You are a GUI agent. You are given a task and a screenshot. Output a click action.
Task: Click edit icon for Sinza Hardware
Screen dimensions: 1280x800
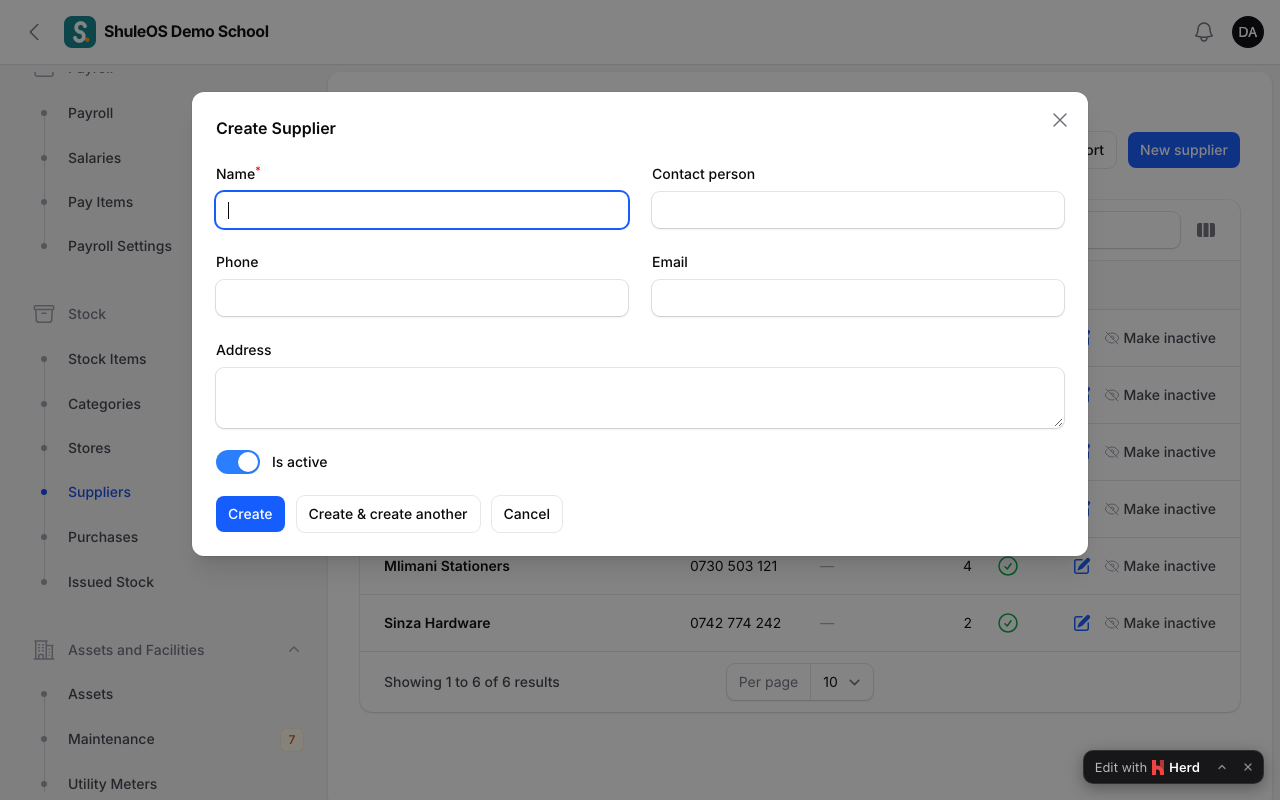(x=1081, y=623)
